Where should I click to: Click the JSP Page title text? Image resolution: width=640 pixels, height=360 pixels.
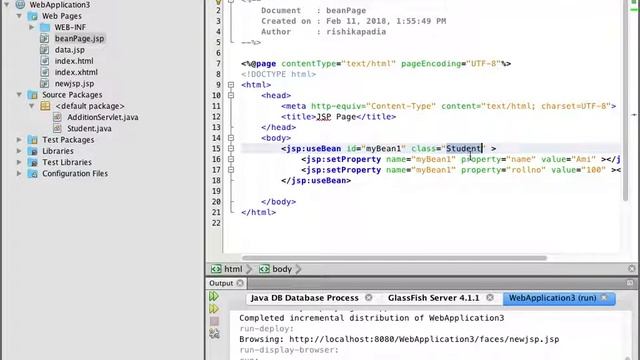[336, 117]
